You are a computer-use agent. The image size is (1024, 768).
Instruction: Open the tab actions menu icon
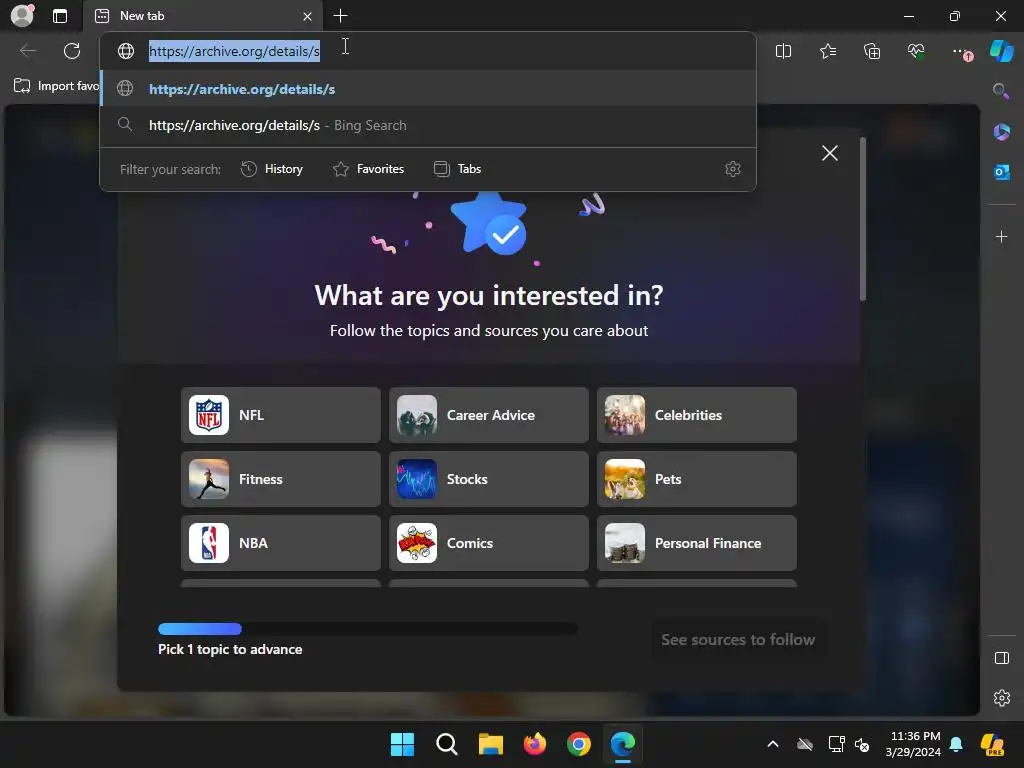click(x=60, y=16)
